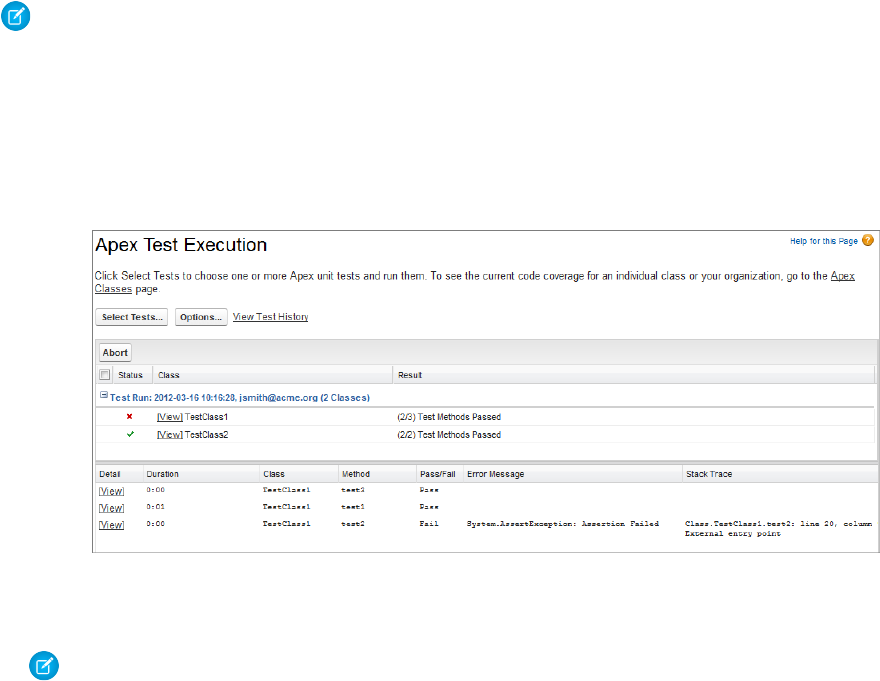The image size is (880, 681).
Task: Open the View link for TestClass1
Action: [x=169, y=416]
